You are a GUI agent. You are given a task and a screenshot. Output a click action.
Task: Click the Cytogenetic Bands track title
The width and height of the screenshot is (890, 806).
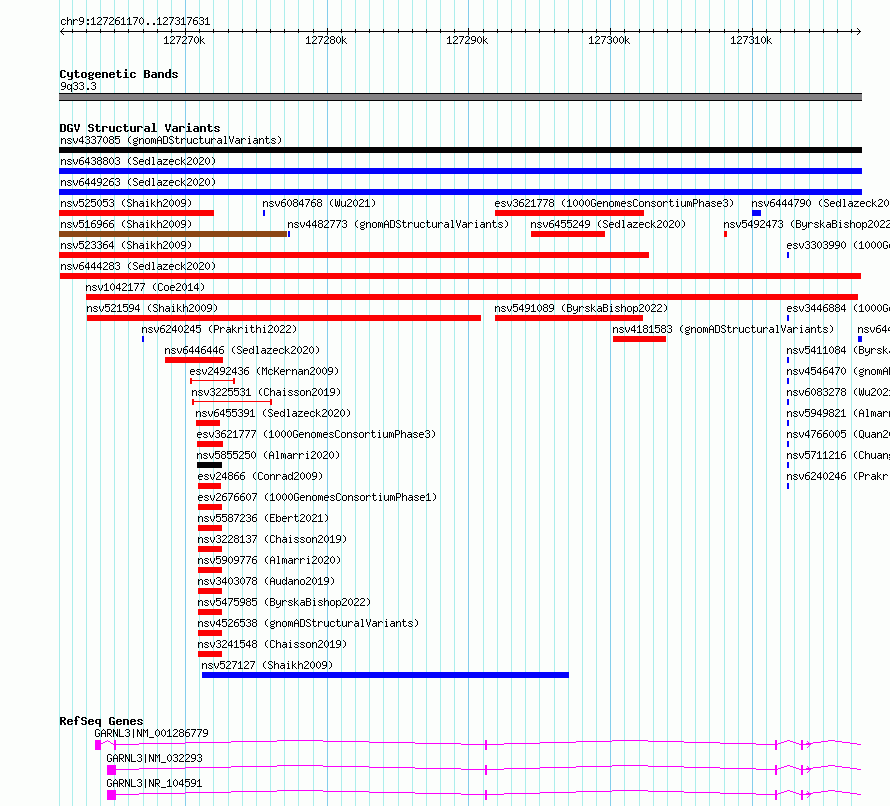(119, 74)
